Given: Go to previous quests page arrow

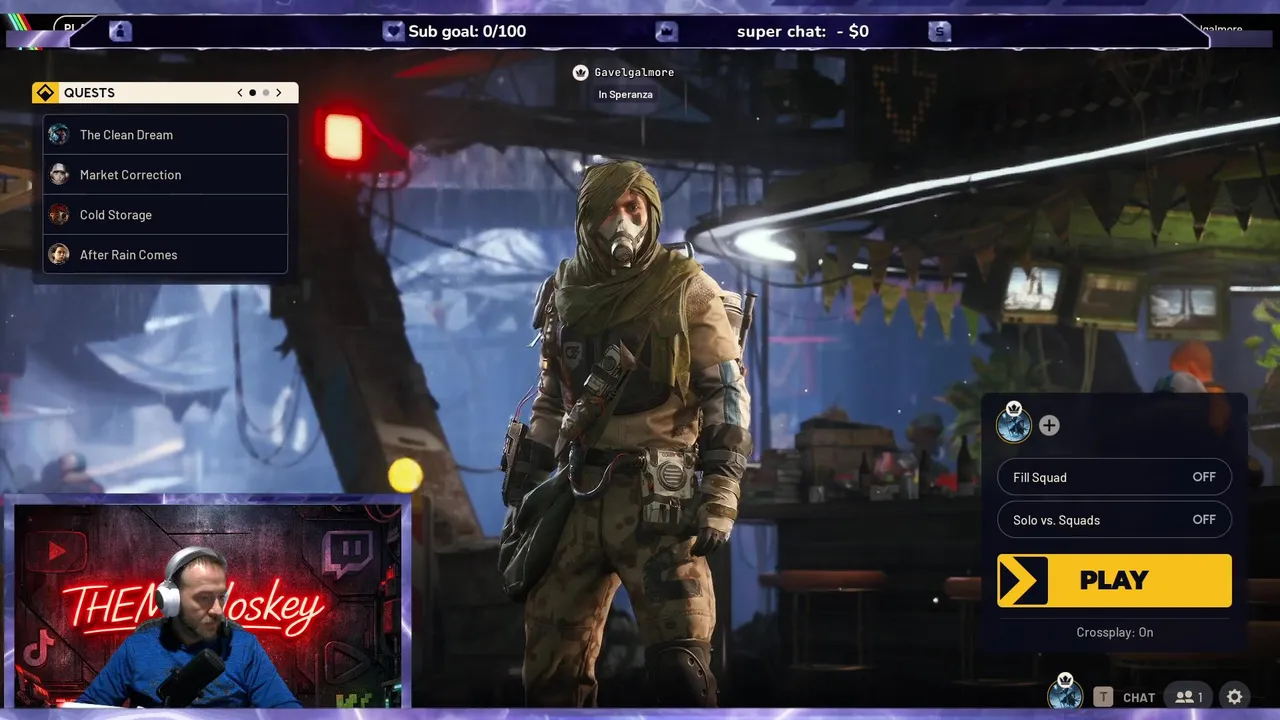Looking at the screenshot, I should (x=240, y=93).
